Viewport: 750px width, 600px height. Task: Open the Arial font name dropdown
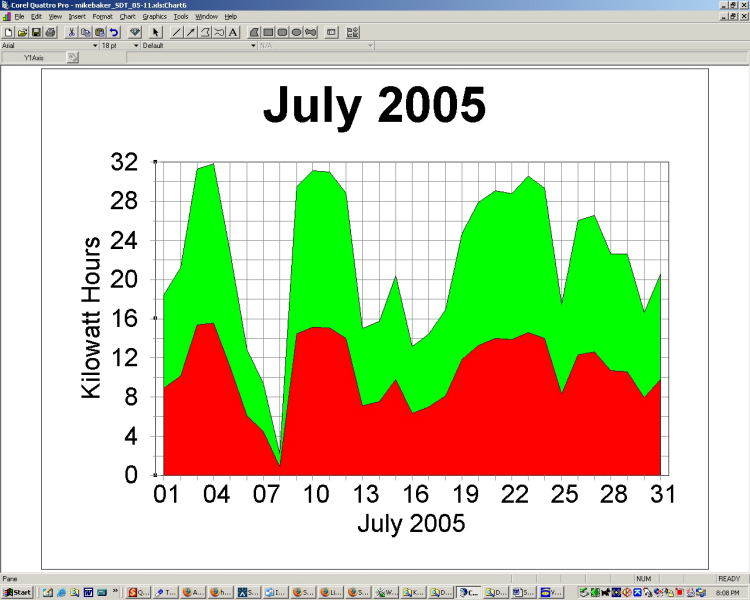point(95,45)
